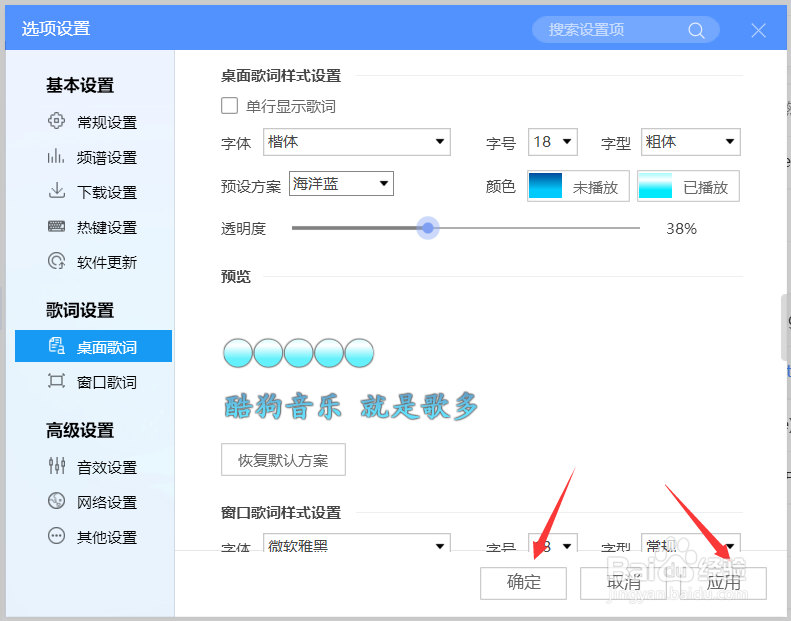The height and width of the screenshot is (621, 791).
Task: Click the gear icon beside 常规设置
Action: point(56,121)
